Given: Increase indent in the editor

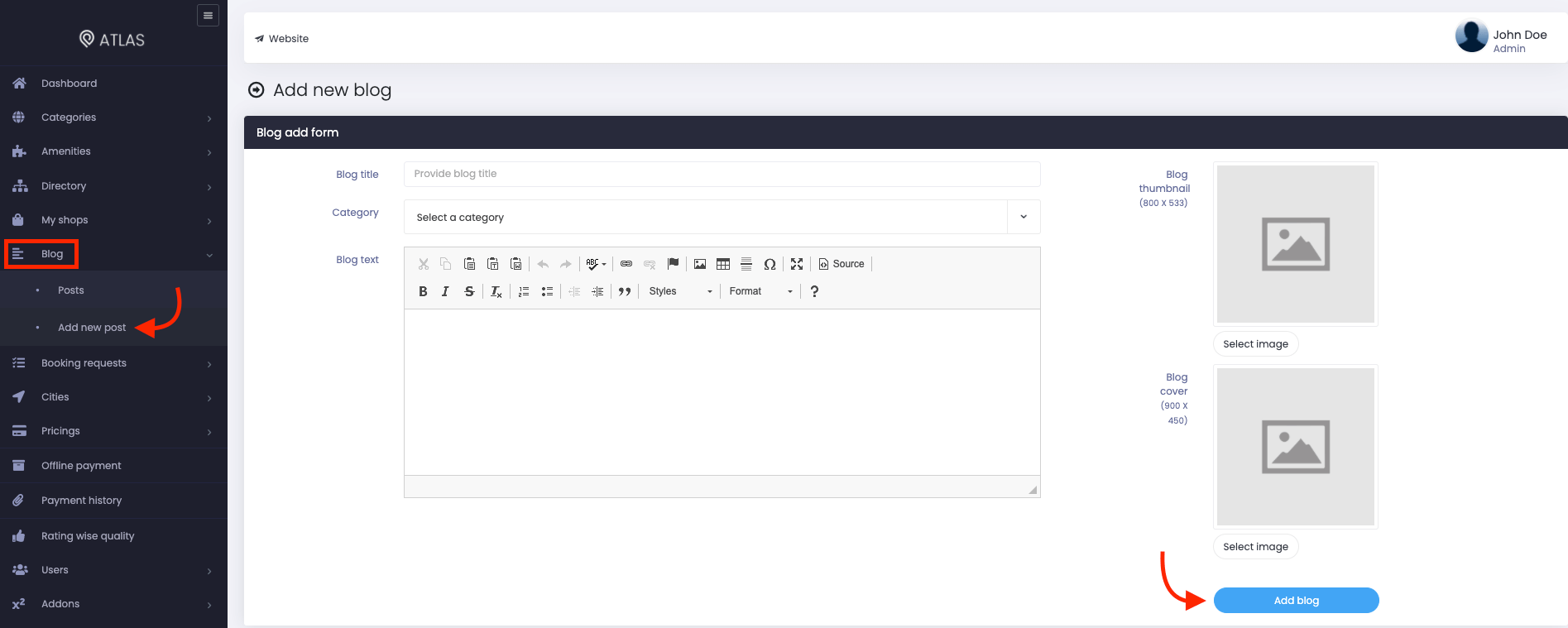Looking at the screenshot, I should tap(597, 291).
